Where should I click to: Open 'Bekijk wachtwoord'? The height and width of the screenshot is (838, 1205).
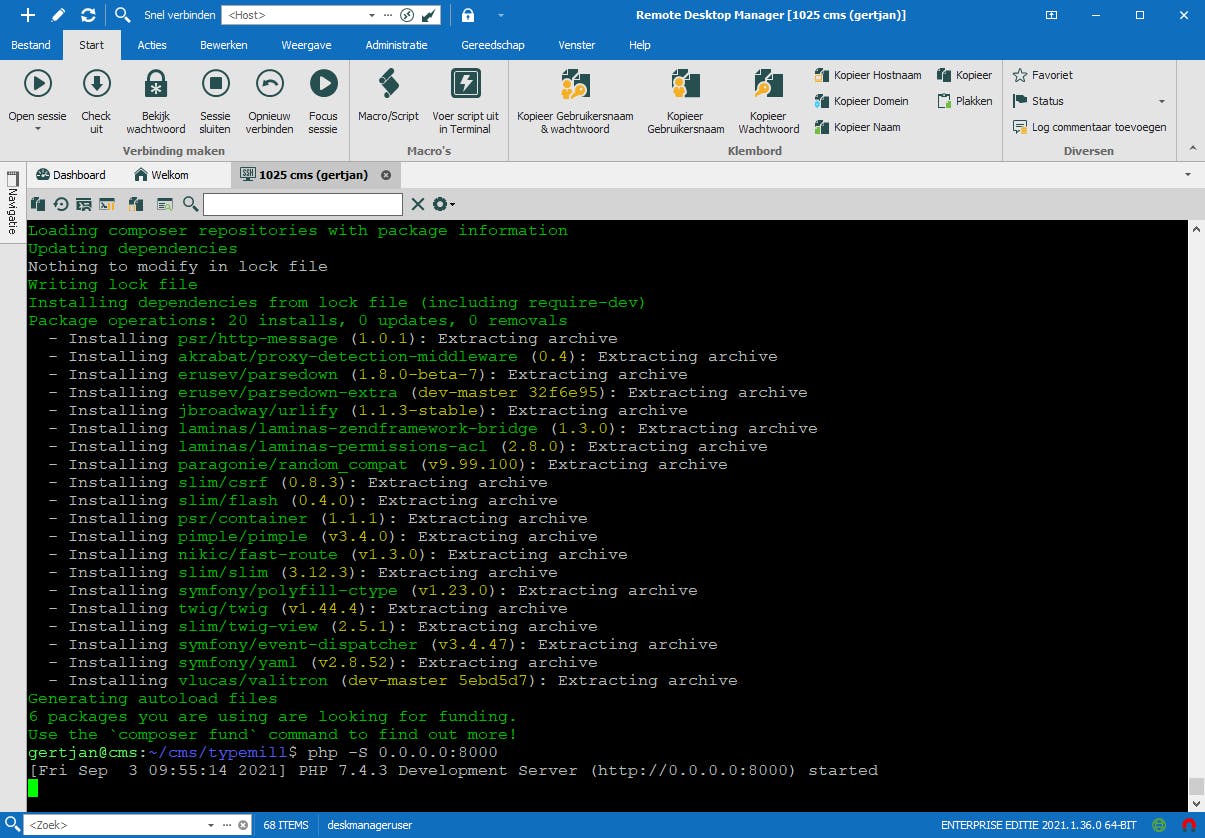coord(155,100)
